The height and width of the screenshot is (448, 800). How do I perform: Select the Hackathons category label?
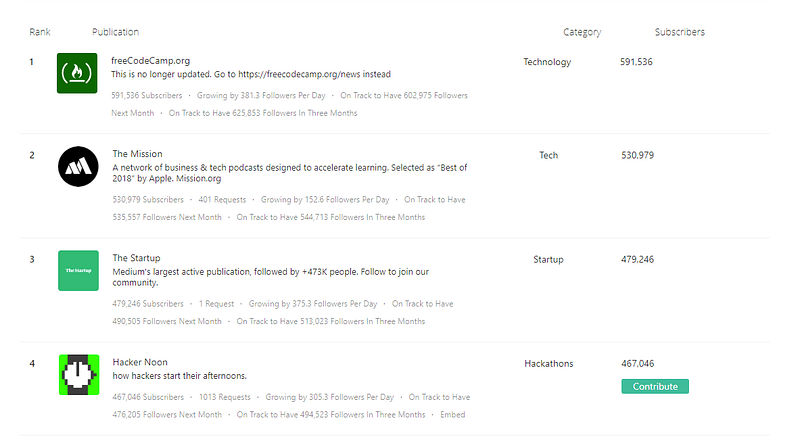pyautogui.click(x=548, y=363)
